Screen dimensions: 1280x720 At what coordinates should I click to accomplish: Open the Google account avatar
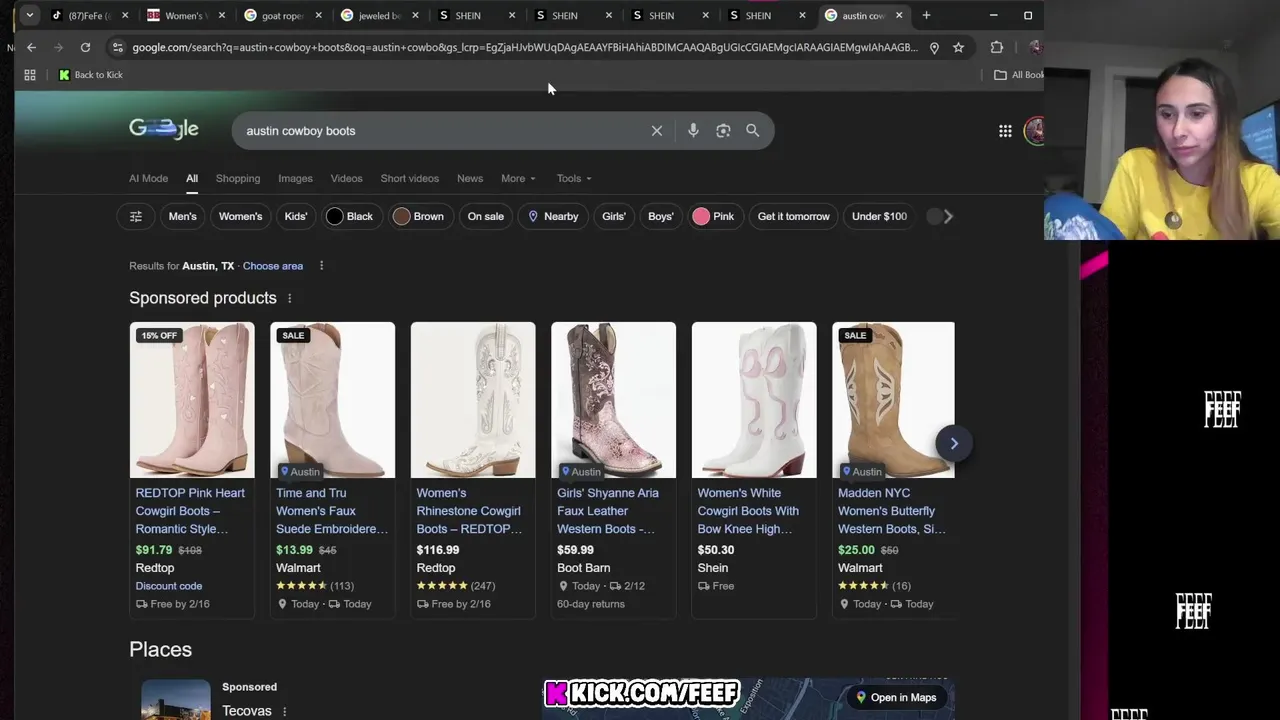1034,131
